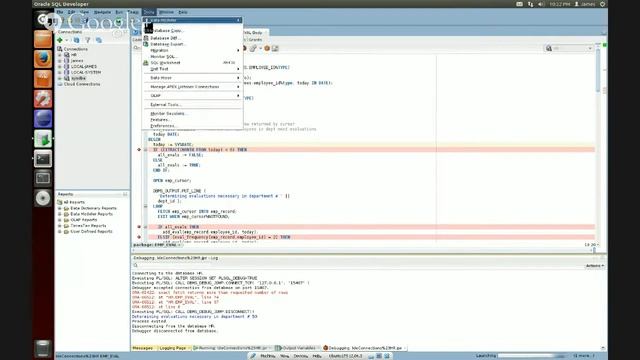Expand the LOCAL-SYSTEM connection node
Image resolution: width=640 pixels, height=360 pixels.
pos(60,72)
